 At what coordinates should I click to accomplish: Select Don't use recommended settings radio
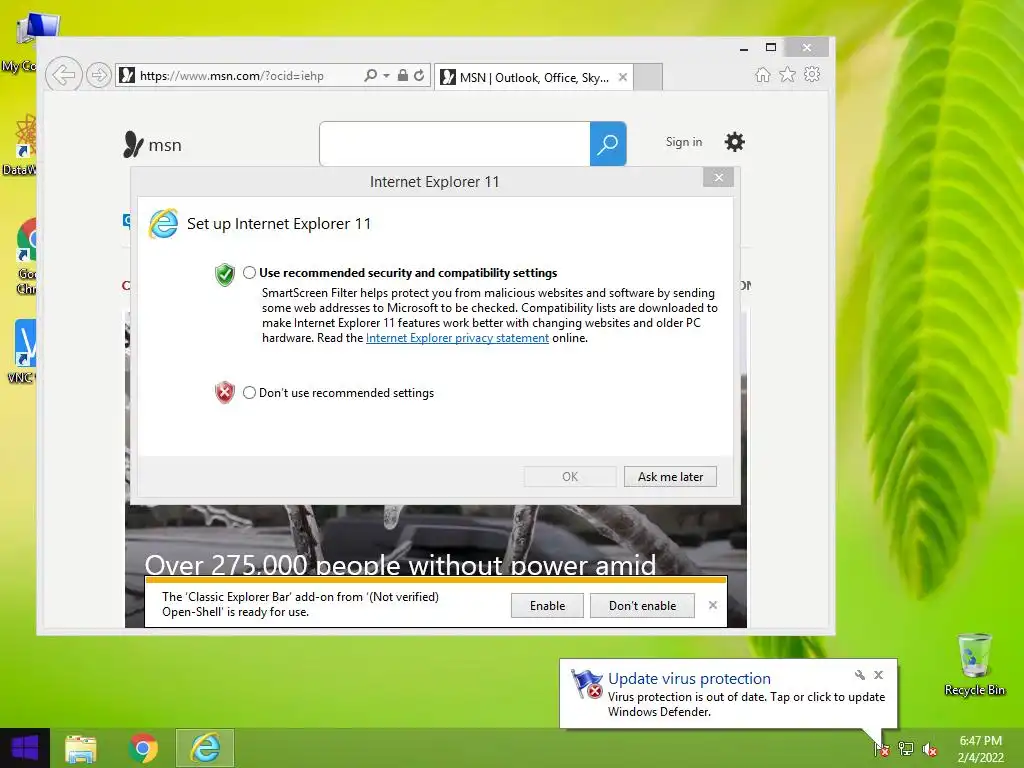pyautogui.click(x=249, y=392)
